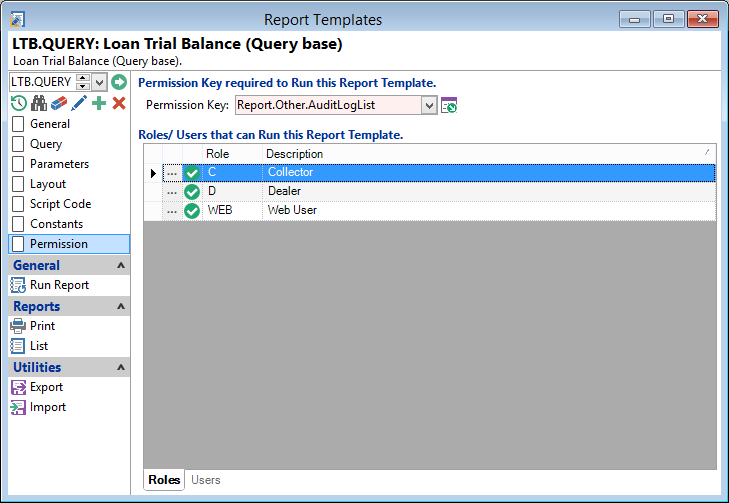
Task: Click the blue pencil edit icon
Action: 79,103
